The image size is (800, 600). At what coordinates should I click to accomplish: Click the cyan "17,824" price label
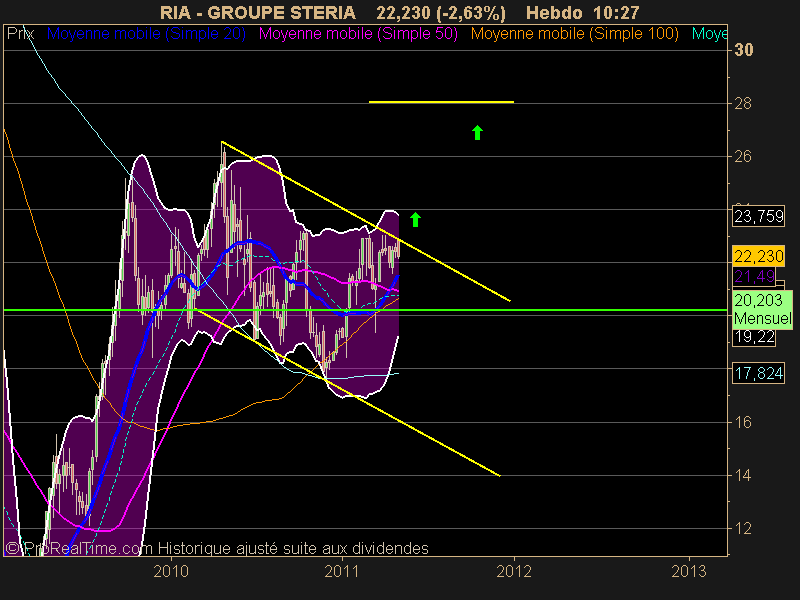(x=759, y=373)
